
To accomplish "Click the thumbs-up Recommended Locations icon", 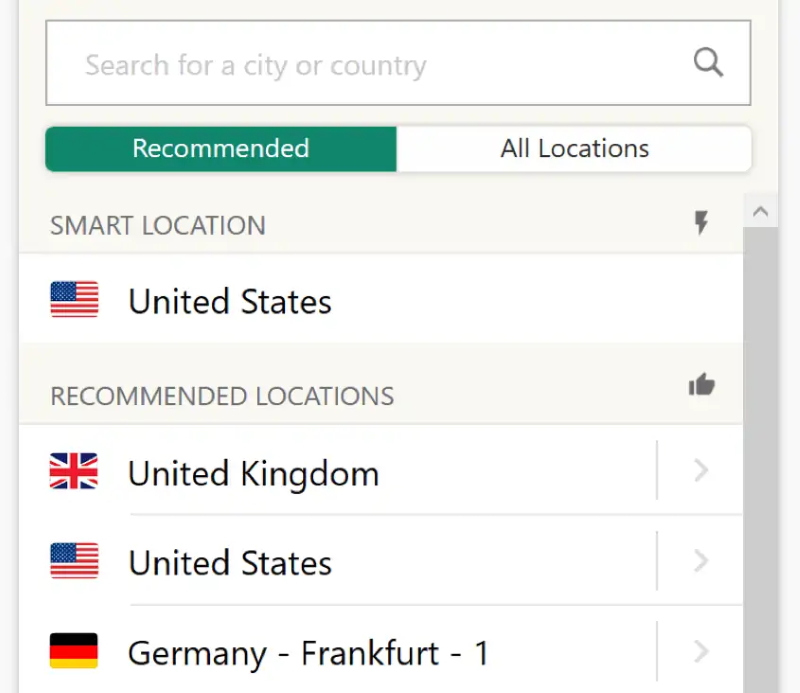I will pos(702,384).
